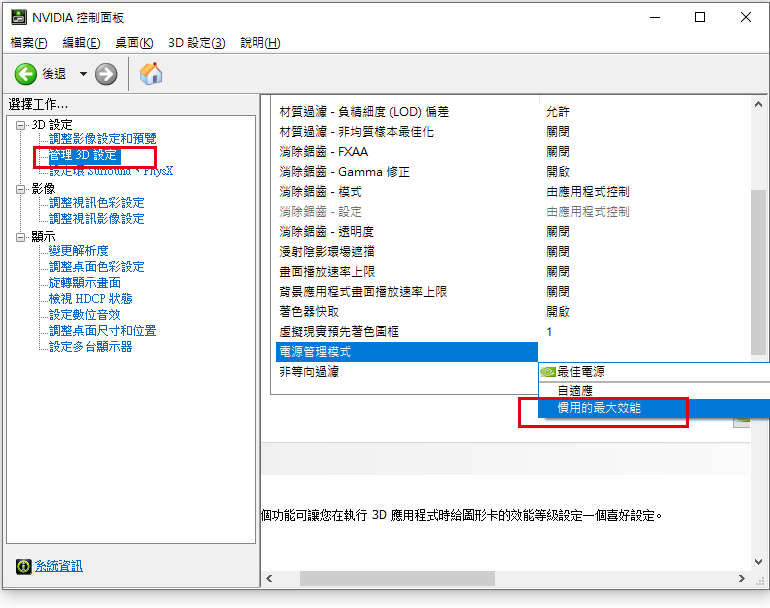Select the 電源管理模式 setting row

point(407,352)
